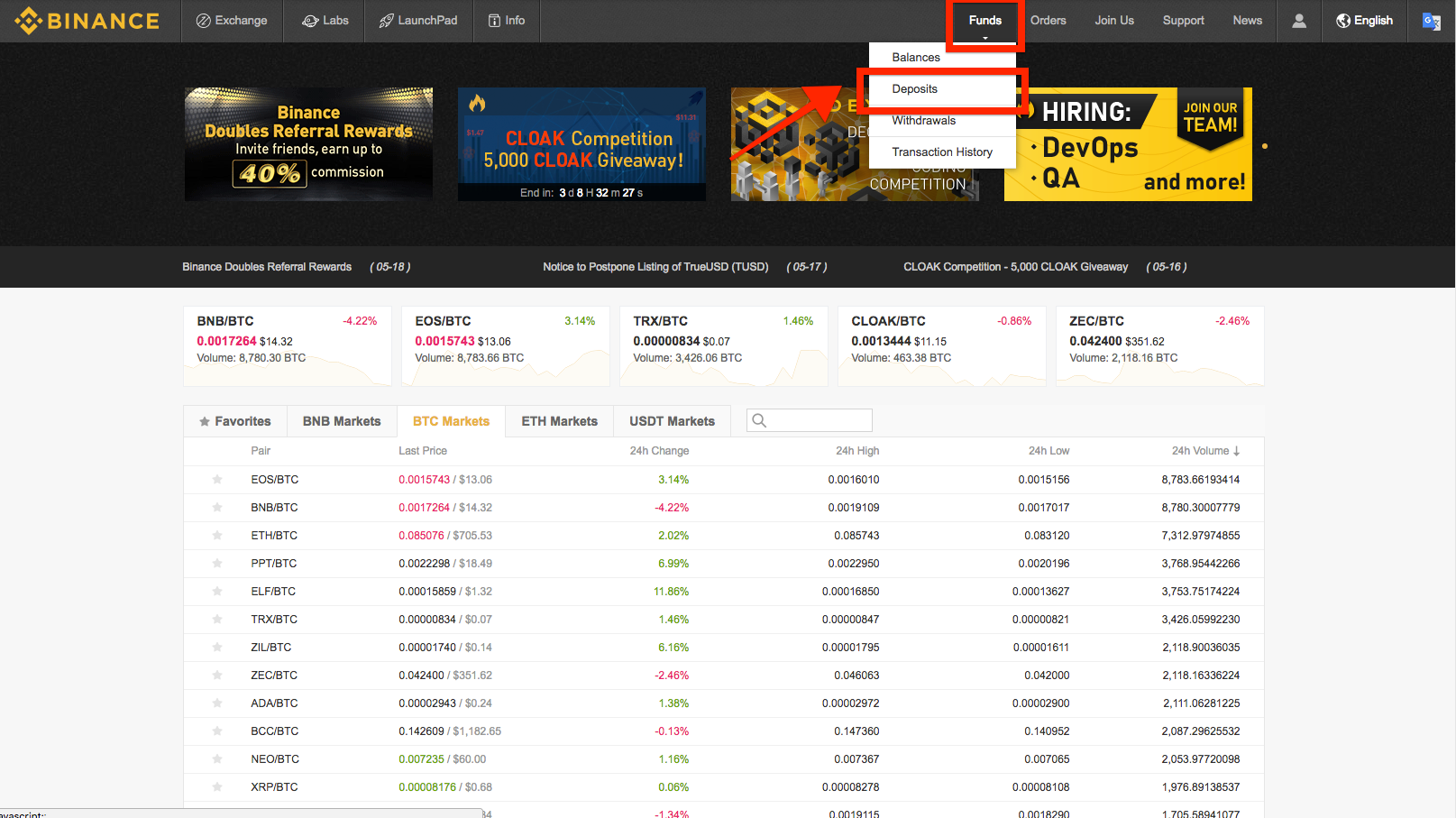
Task: Go to Orders page
Action: pyautogui.click(x=1048, y=21)
